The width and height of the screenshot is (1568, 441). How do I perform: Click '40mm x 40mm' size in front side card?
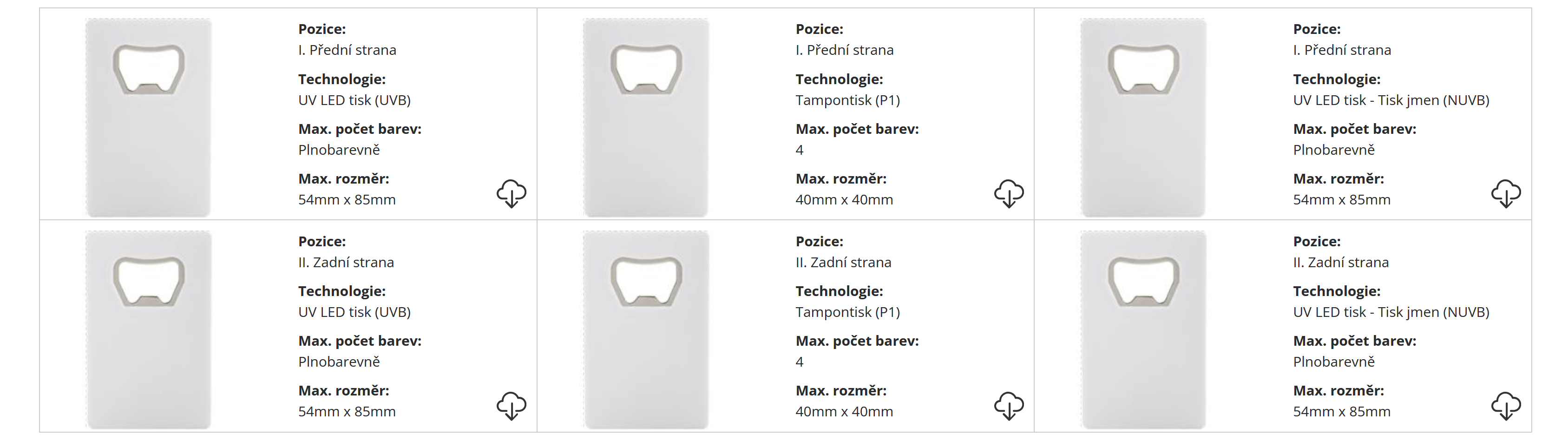click(x=844, y=200)
